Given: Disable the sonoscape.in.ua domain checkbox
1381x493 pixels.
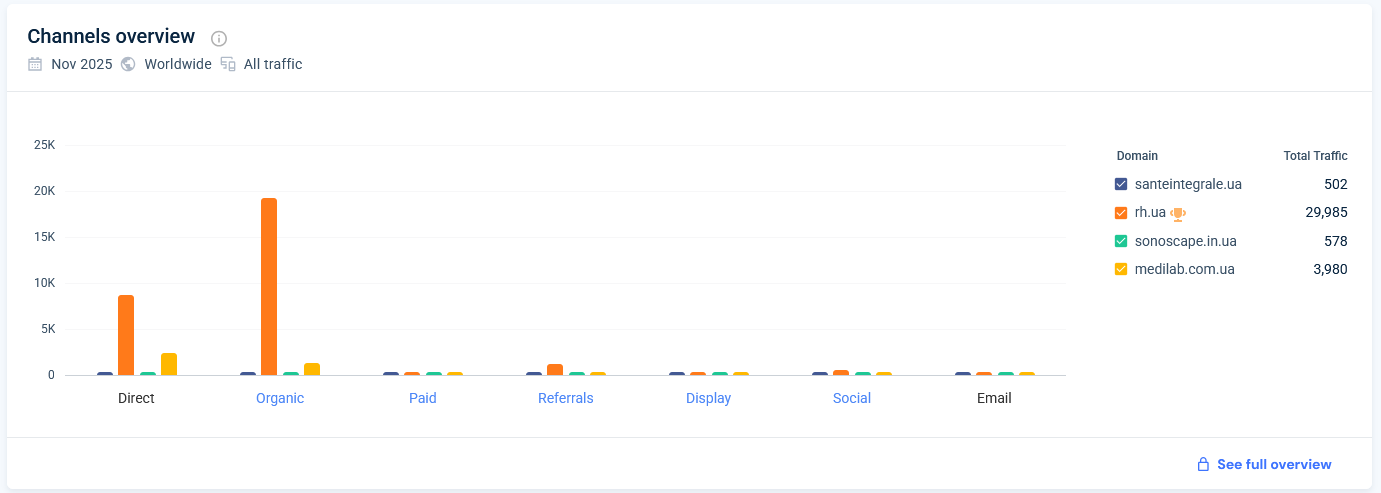Looking at the screenshot, I should pos(1121,241).
